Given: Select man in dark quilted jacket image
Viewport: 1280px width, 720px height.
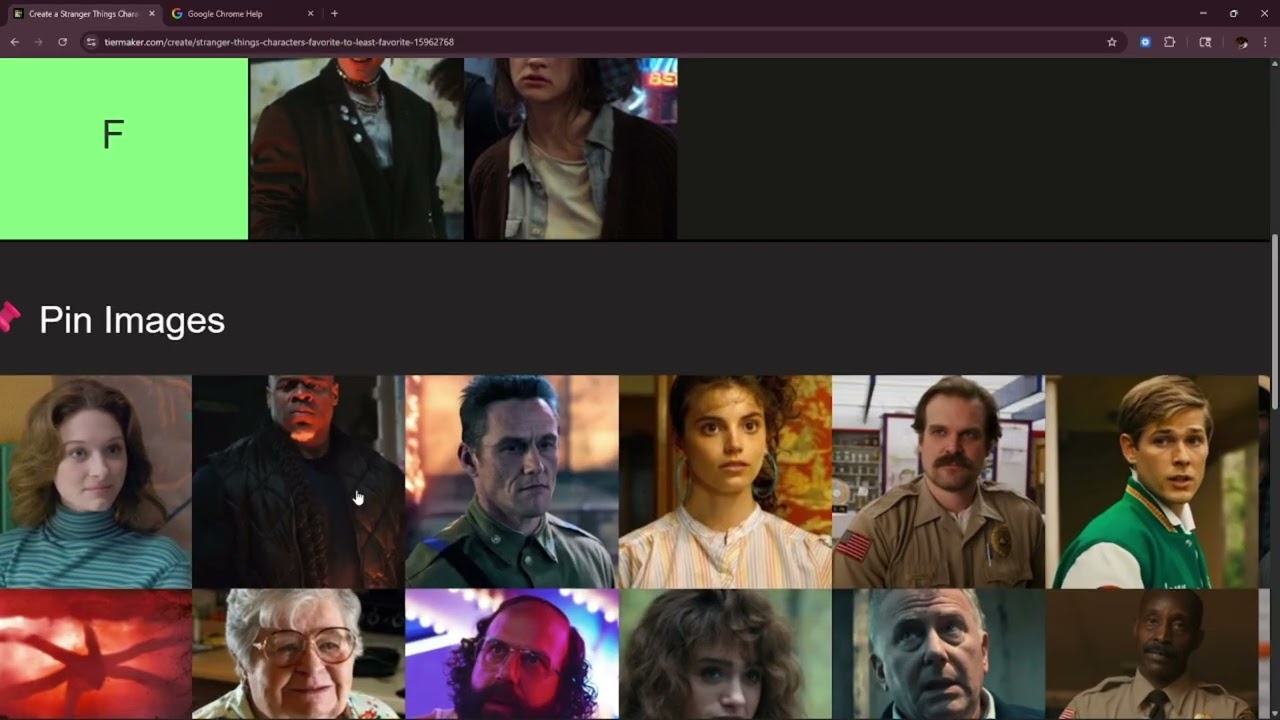Looking at the screenshot, I should tap(298, 482).
